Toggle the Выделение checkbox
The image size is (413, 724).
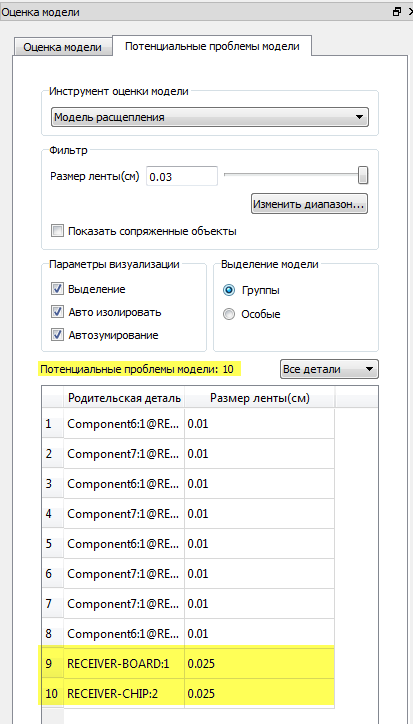(x=57, y=290)
